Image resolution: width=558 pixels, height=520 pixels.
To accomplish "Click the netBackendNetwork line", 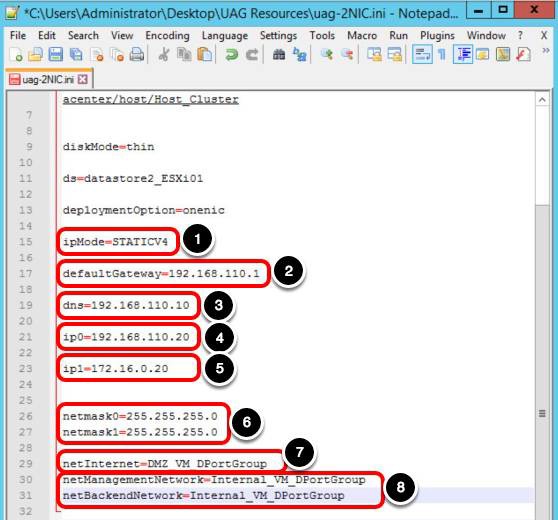I will tap(204, 495).
